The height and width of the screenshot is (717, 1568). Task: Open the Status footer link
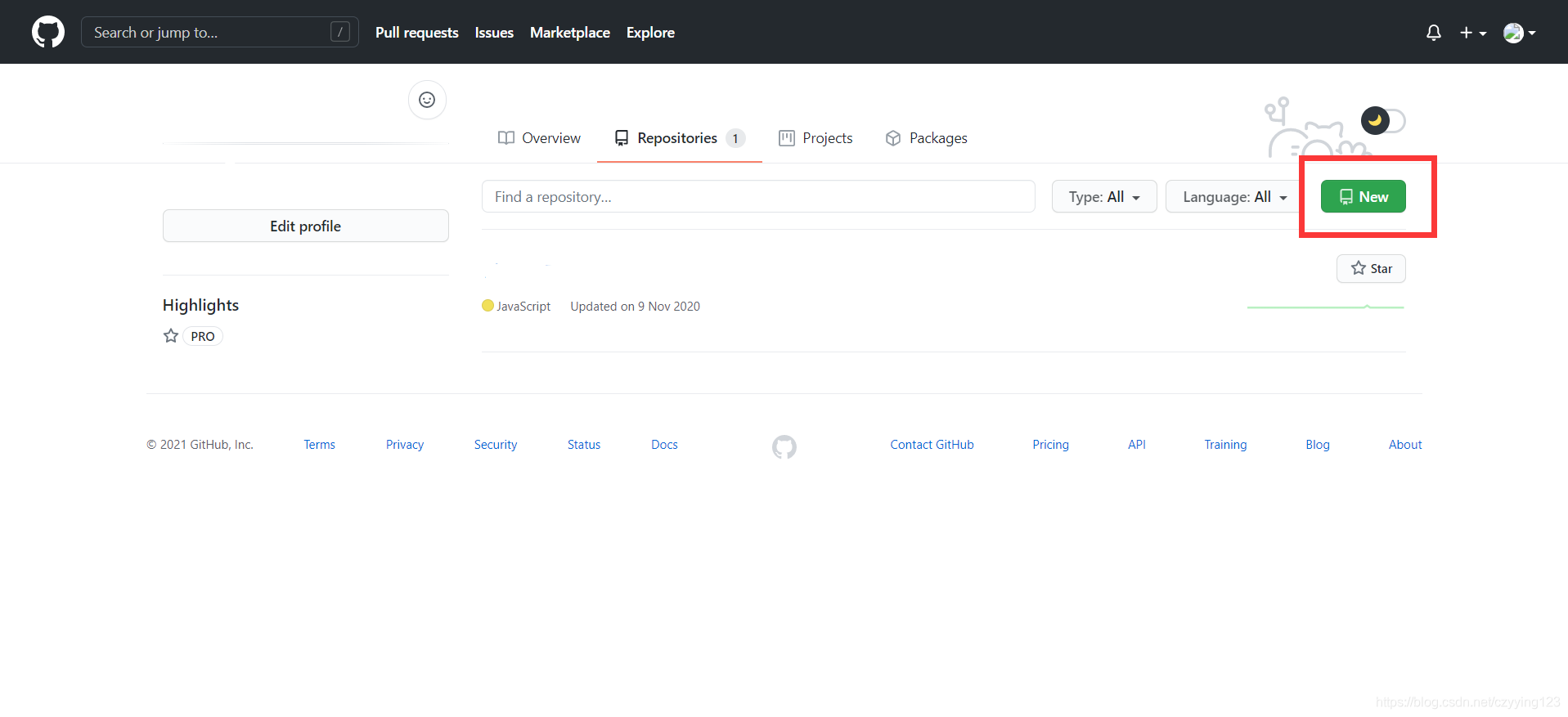(584, 445)
